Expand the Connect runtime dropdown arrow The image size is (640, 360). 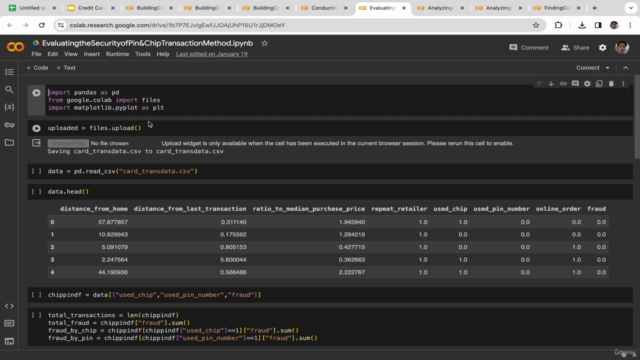pyautogui.click(x=607, y=68)
